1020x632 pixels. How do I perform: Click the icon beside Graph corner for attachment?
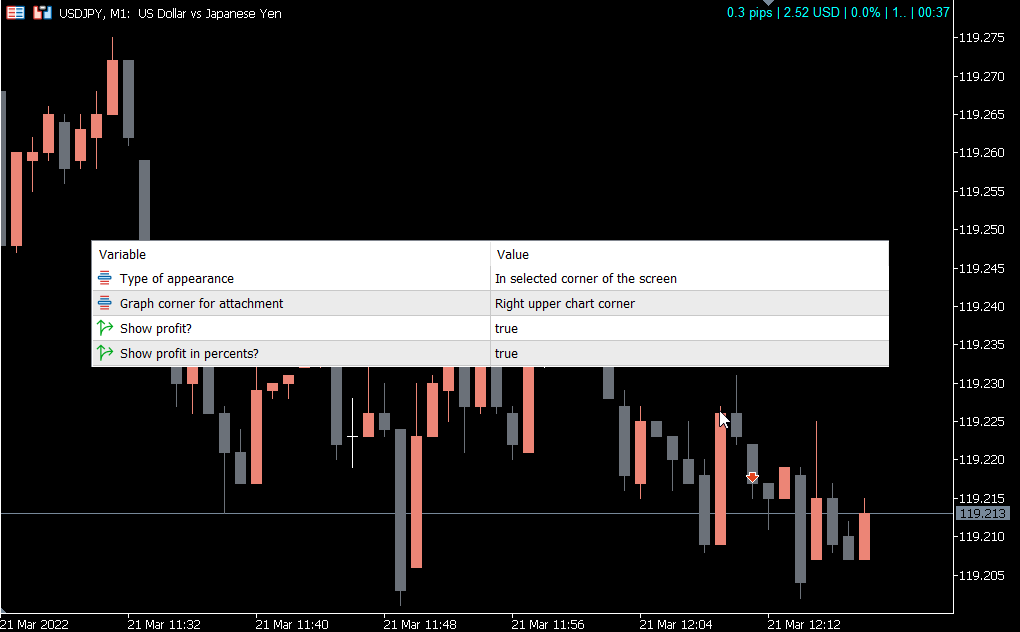pos(105,303)
